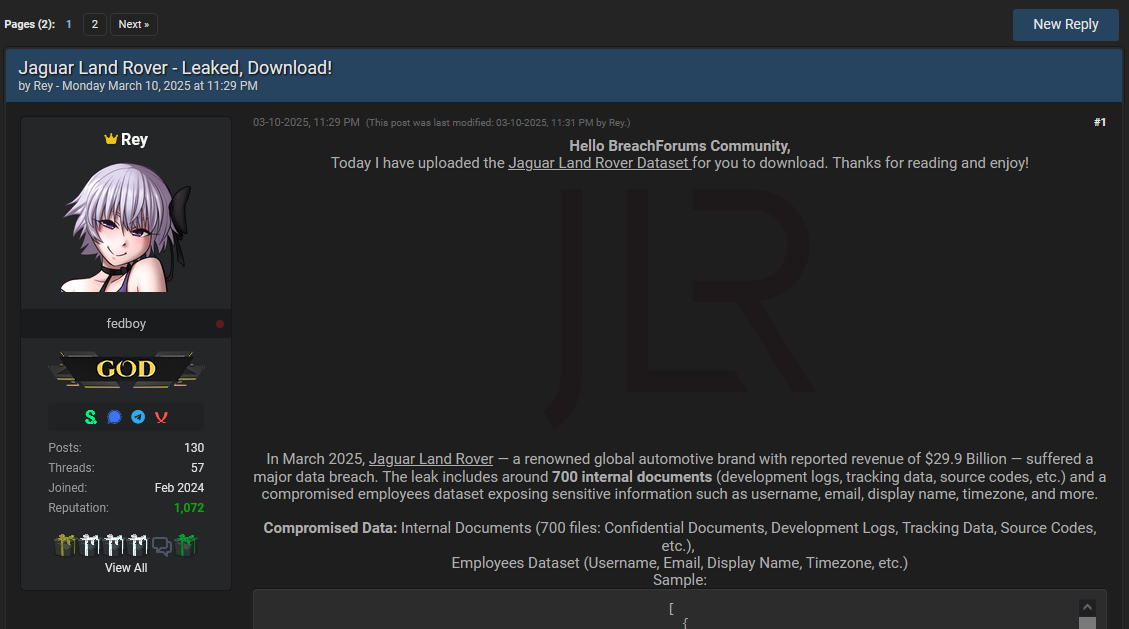Click current page number 1
The width and height of the screenshot is (1129, 629).
[68, 24]
